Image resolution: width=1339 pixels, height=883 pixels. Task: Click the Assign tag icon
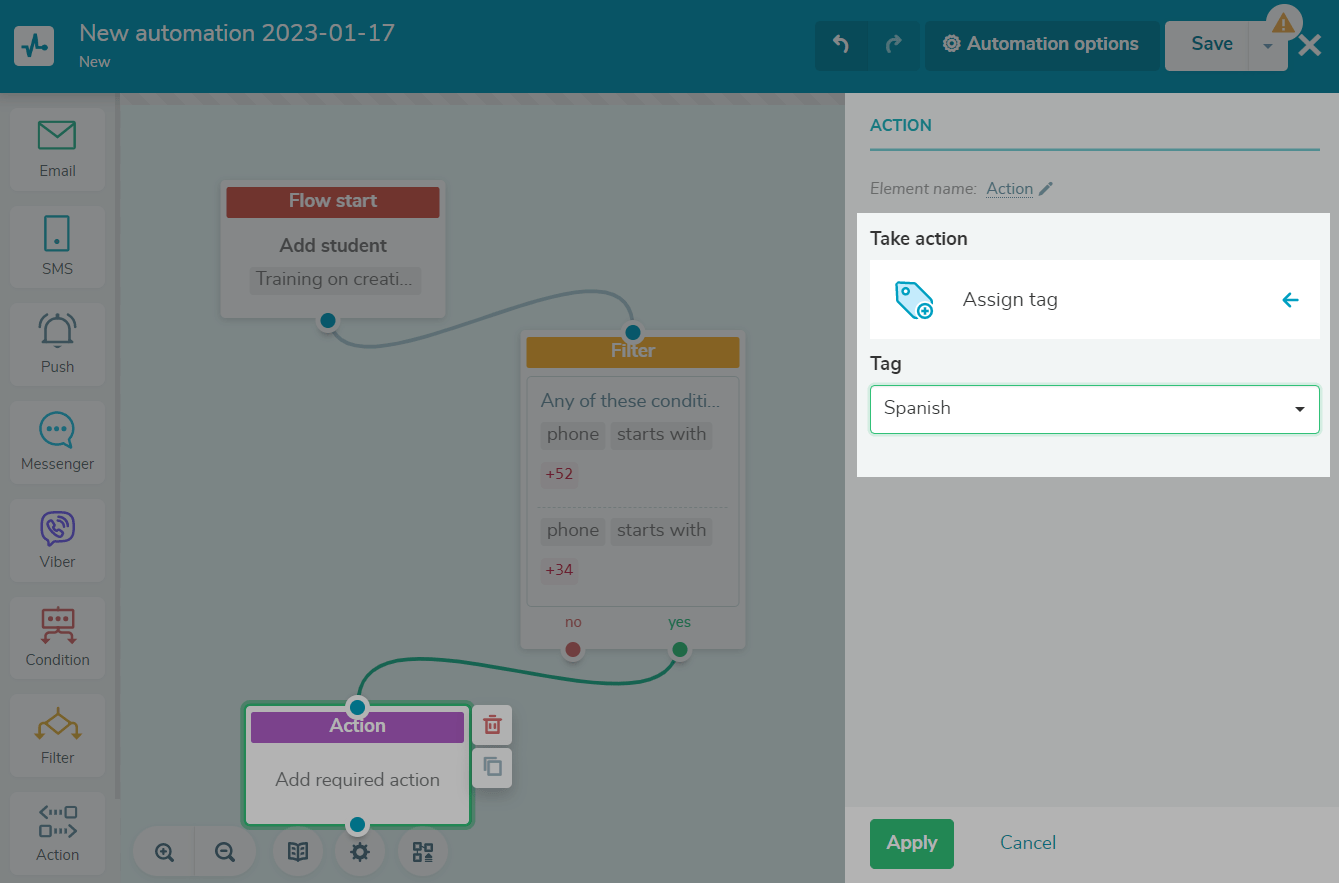point(914,300)
